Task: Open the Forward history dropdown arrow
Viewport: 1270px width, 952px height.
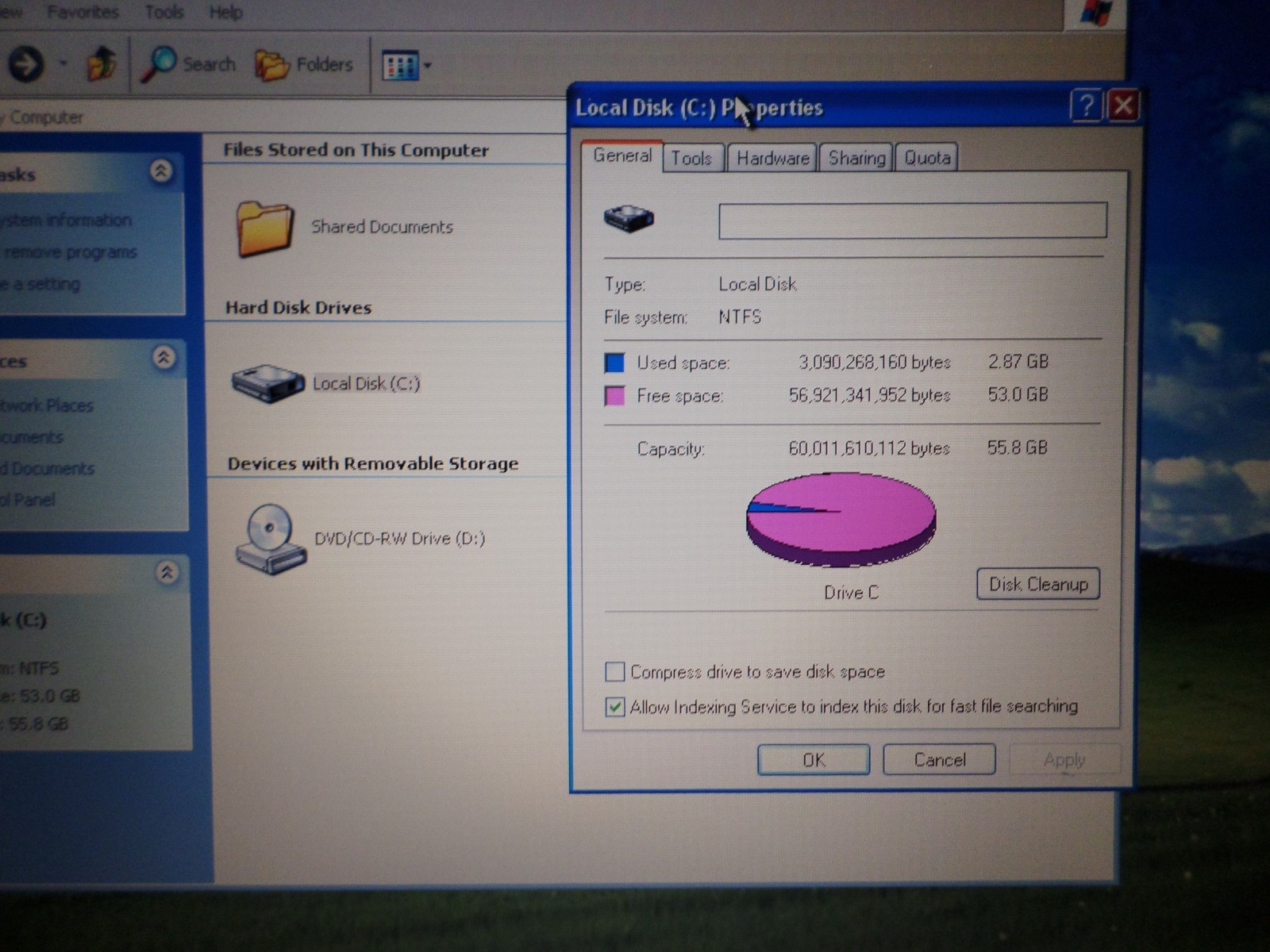Action: pyautogui.click(x=63, y=63)
